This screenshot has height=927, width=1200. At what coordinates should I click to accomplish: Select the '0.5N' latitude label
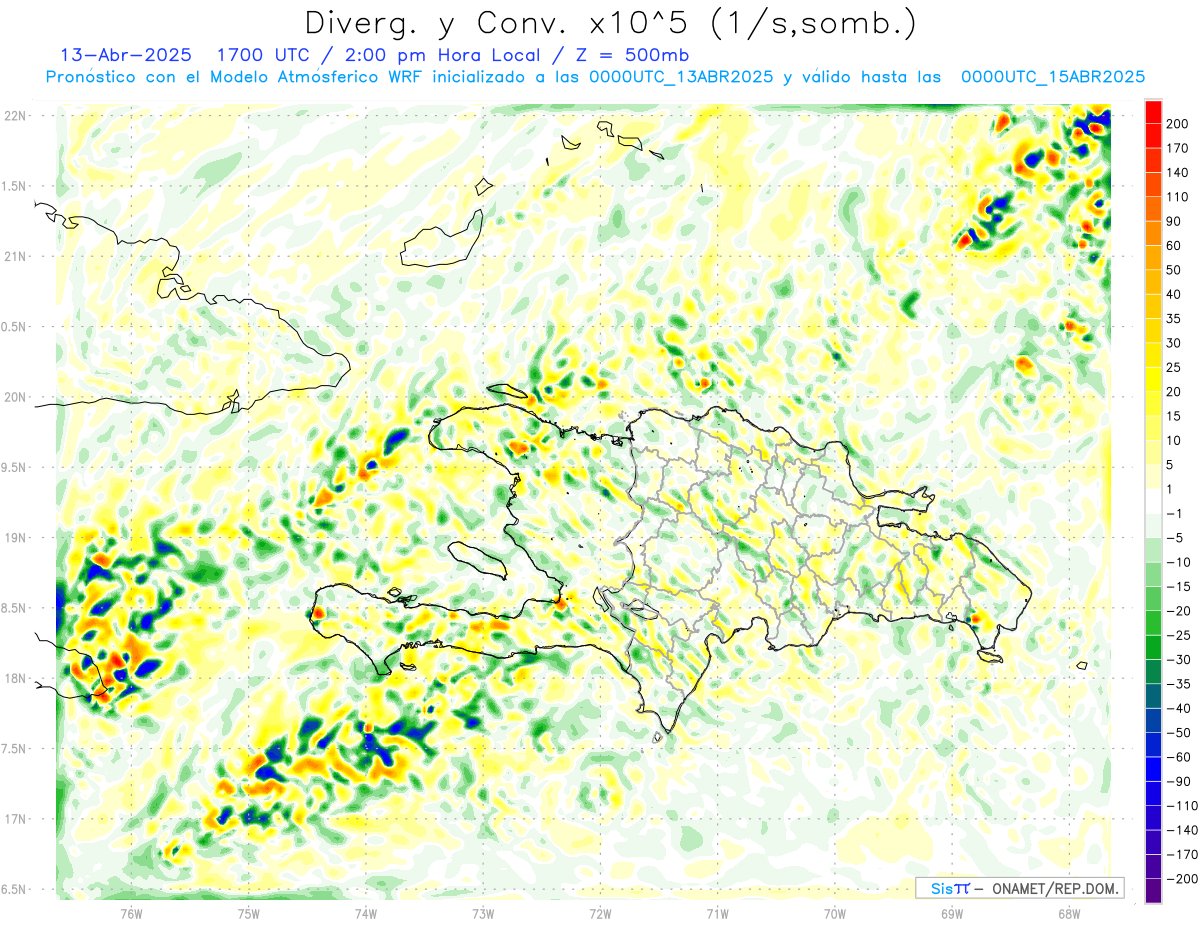coord(15,327)
